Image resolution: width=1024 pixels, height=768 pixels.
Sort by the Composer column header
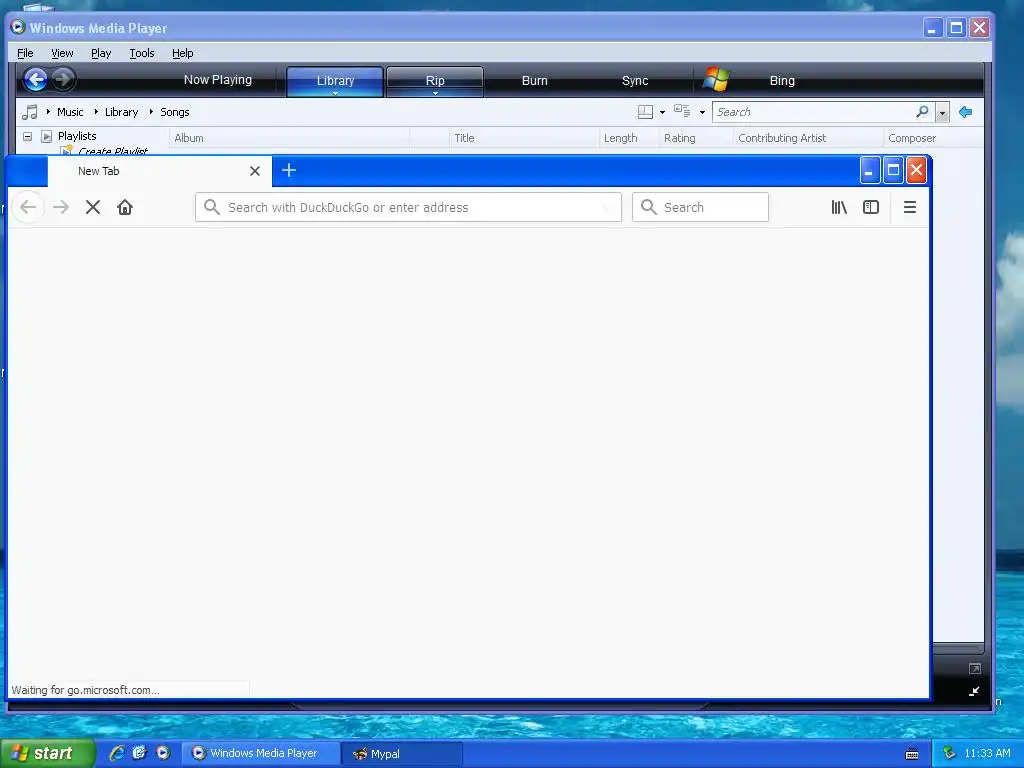(x=933, y=138)
